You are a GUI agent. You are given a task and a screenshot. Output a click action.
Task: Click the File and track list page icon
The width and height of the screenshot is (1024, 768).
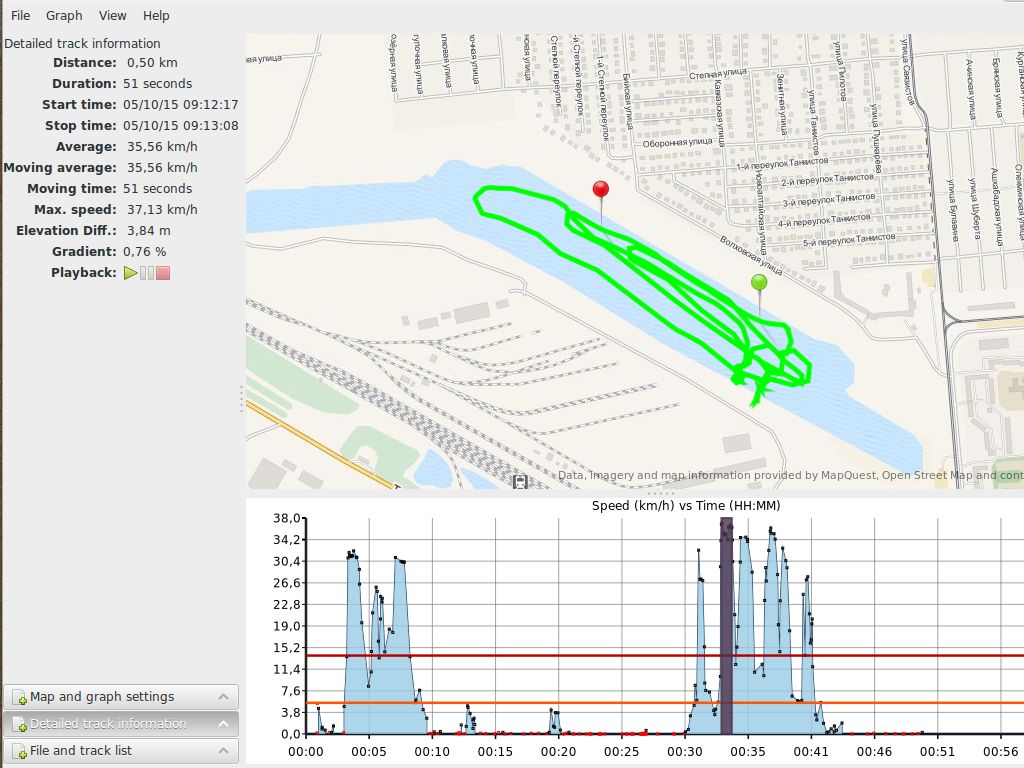tap(19, 751)
